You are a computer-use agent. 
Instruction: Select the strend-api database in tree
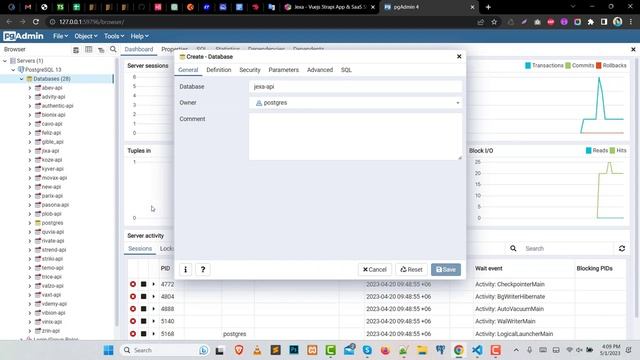(54, 250)
